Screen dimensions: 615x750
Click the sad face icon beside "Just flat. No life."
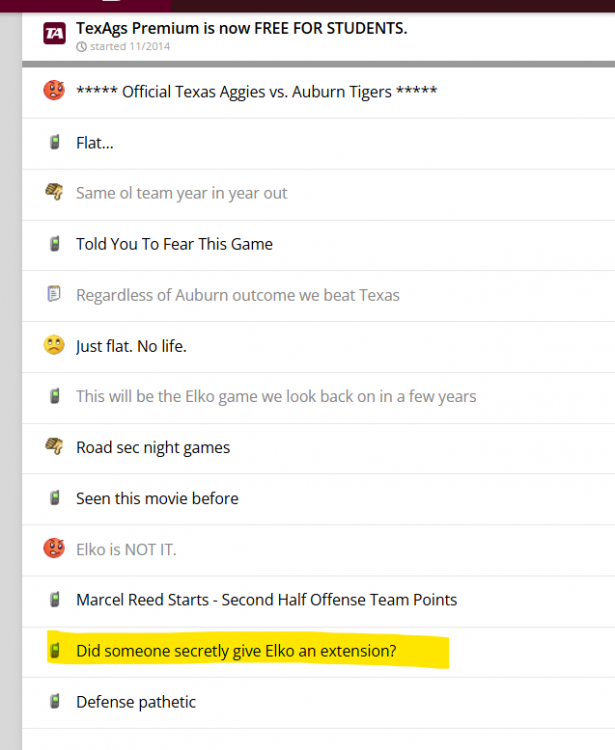click(x=54, y=345)
